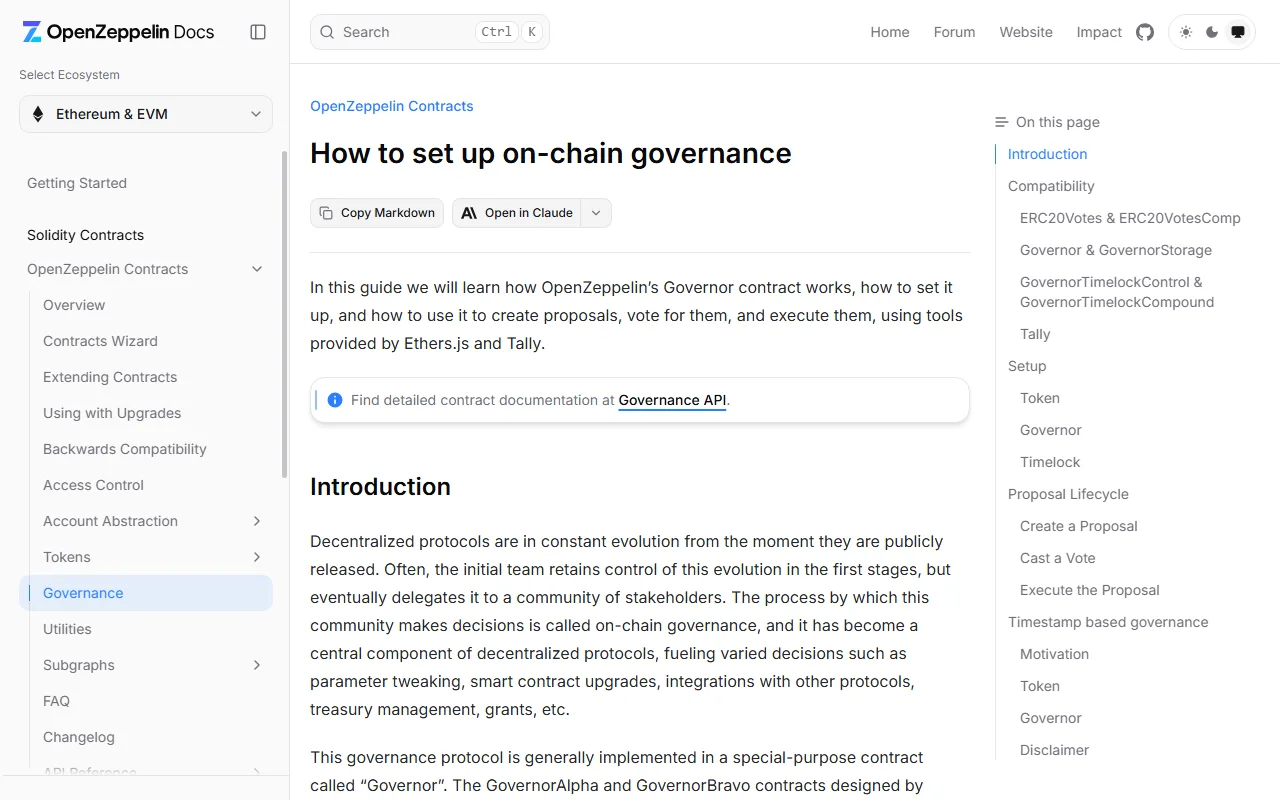Screen dimensions: 1280x800
Task: Click the Ethereum diamond icon
Action: (38, 114)
